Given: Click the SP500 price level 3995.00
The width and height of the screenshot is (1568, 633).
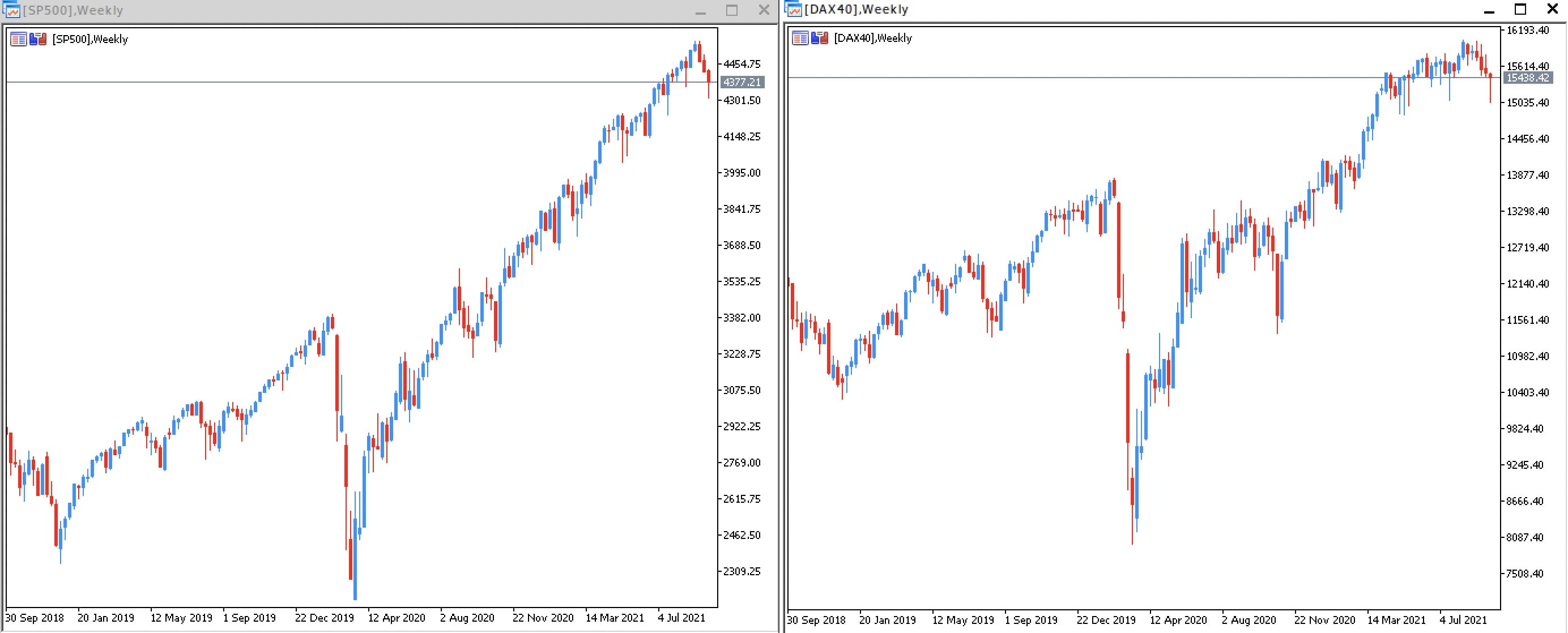Looking at the screenshot, I should pos(742,173).
